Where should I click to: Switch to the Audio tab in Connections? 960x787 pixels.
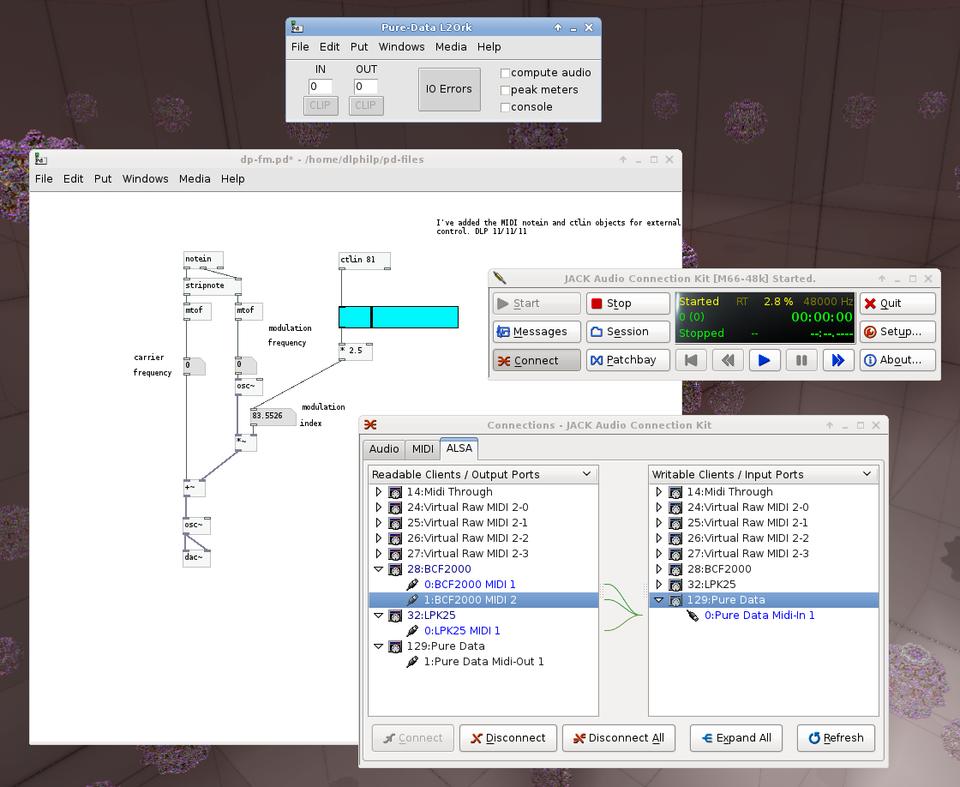pyautogui.click(x=384, y=449)
